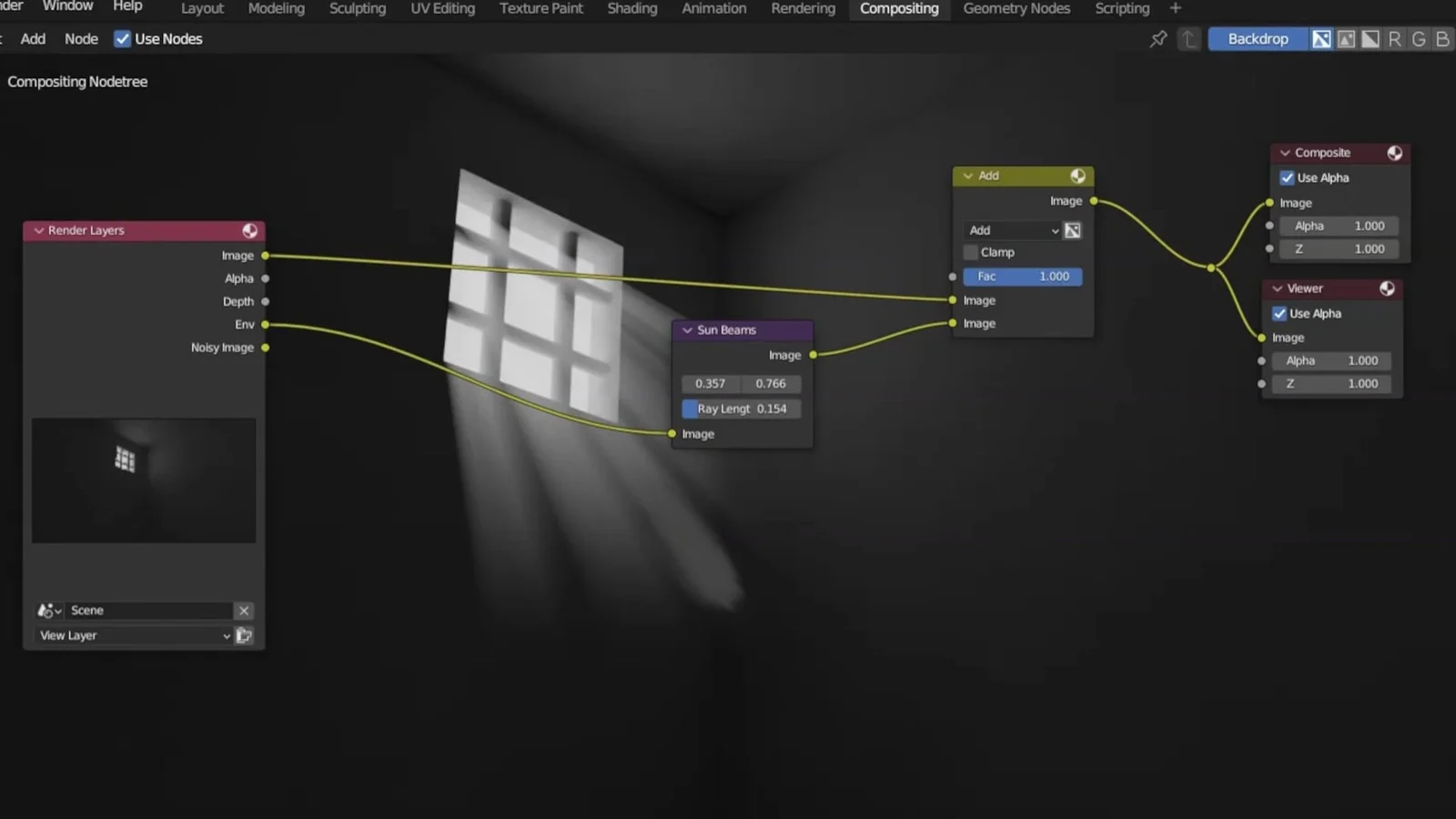This screenshot has height=819, width=1456.
Task: Open the View Layer dropdown
Action: [134, 636]
